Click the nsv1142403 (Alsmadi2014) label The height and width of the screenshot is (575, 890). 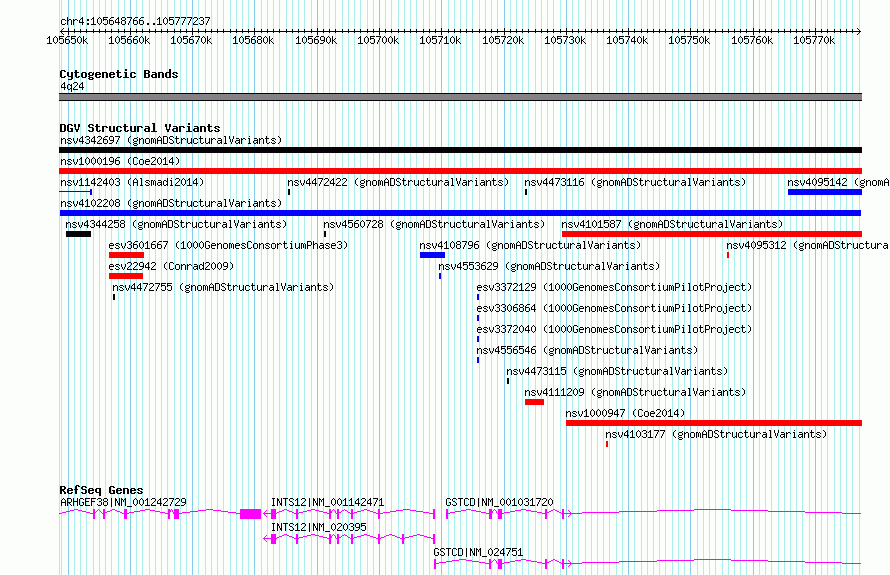tap(132, 182)
